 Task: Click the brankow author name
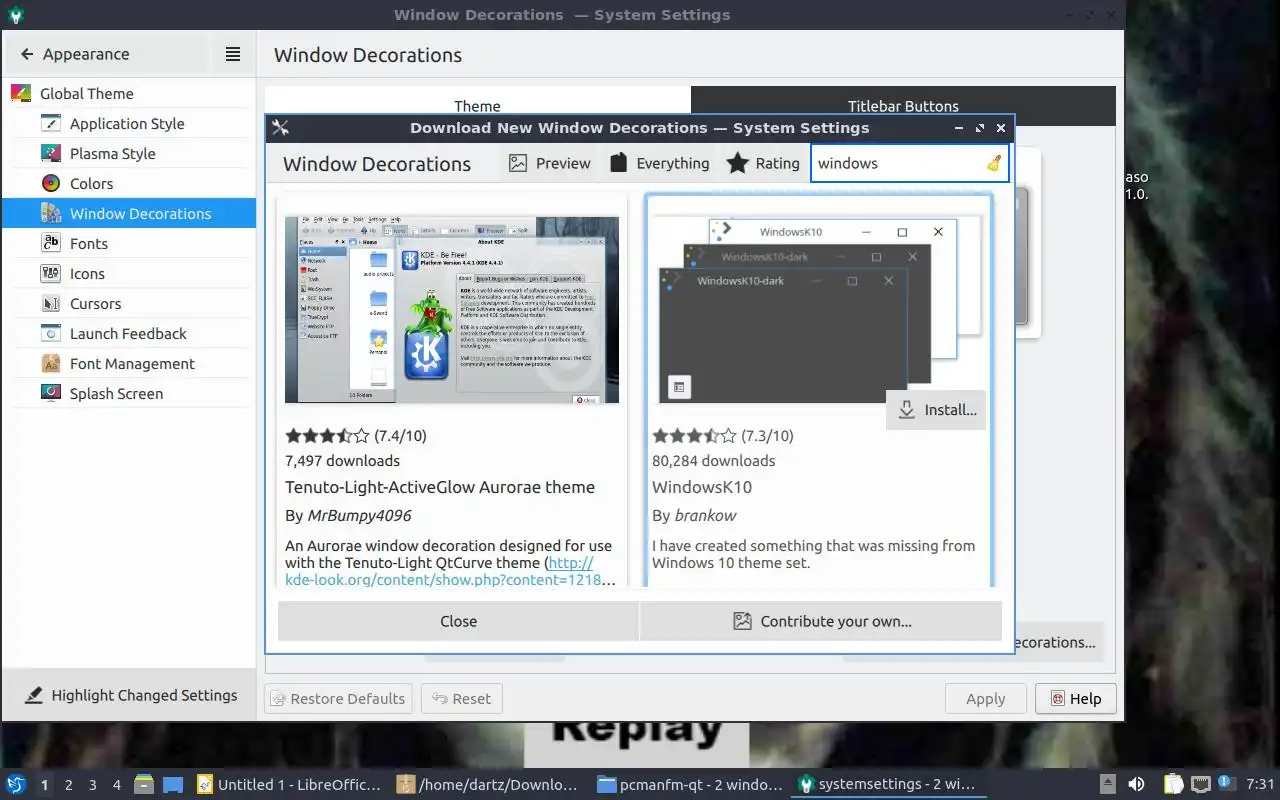coord(705,516)
